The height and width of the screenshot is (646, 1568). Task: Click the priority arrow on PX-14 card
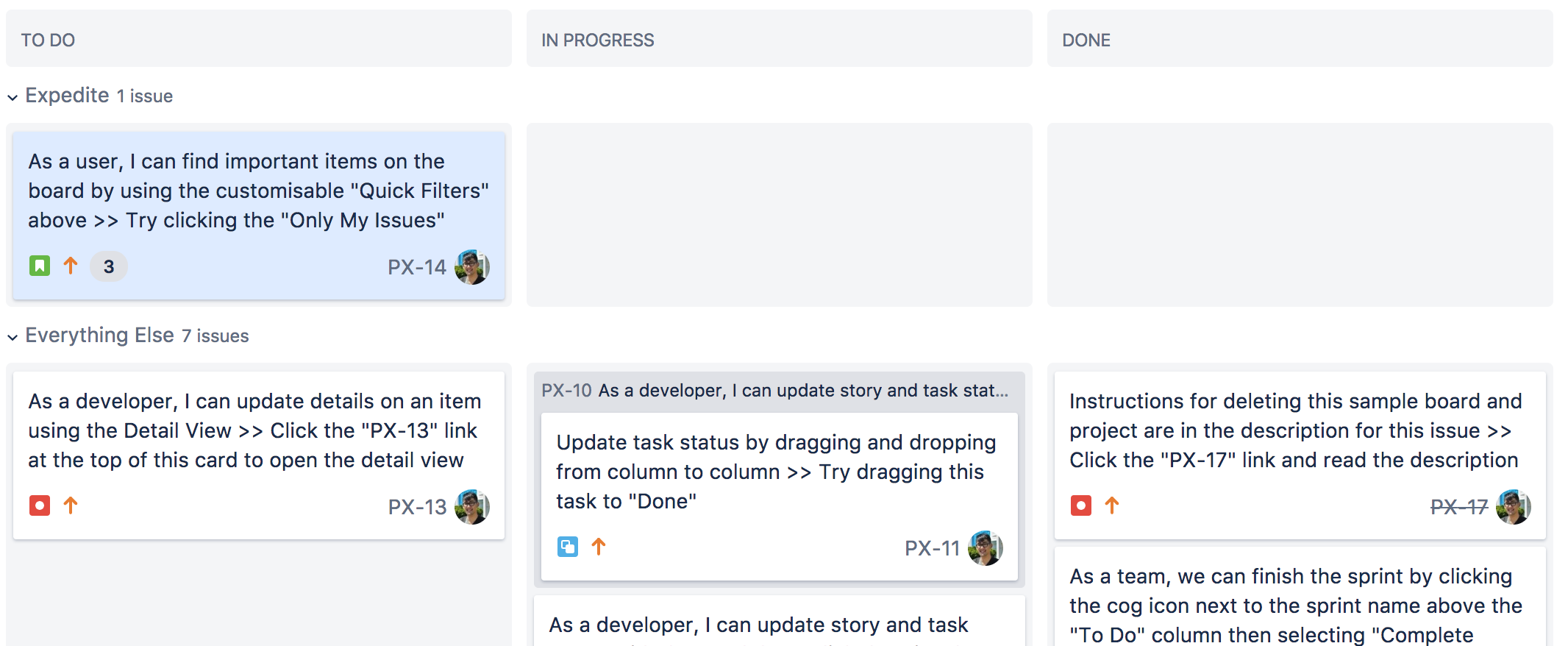71,266
